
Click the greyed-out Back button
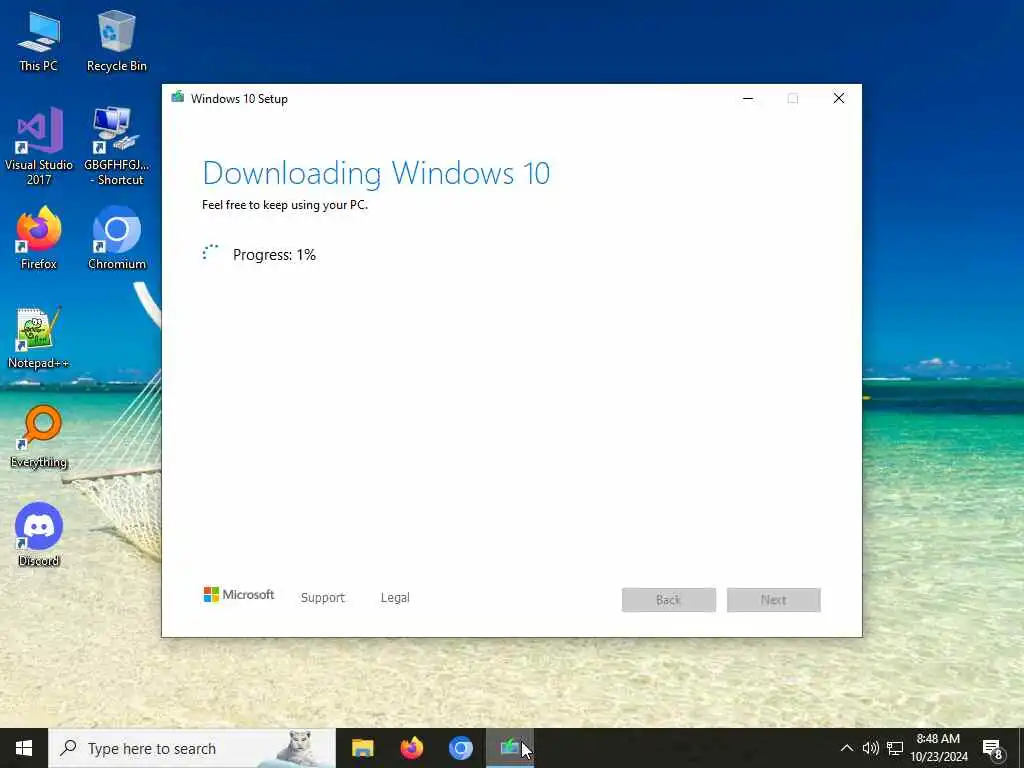coord(669,600)
